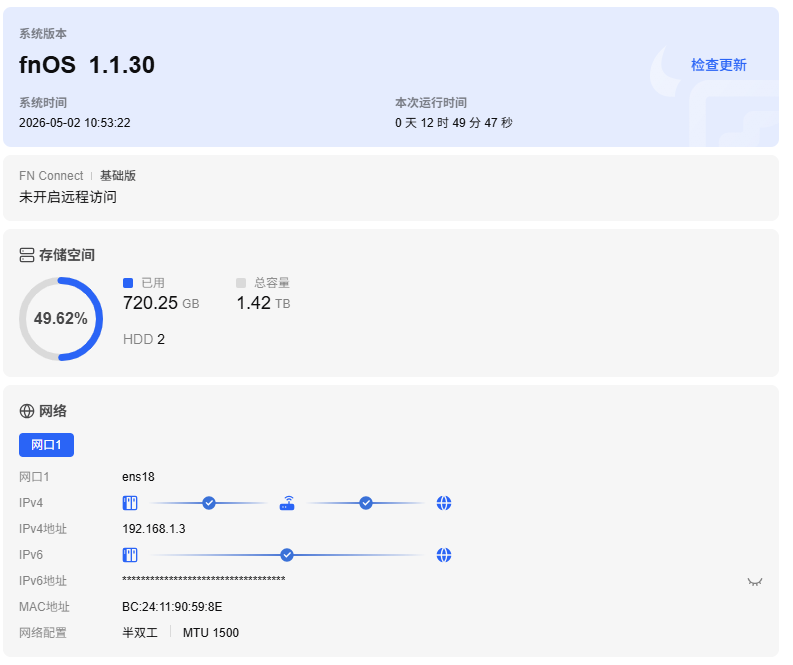
Task: Click the system time 2026-05-02 10:53:22
Action: (x=74, y=123)
